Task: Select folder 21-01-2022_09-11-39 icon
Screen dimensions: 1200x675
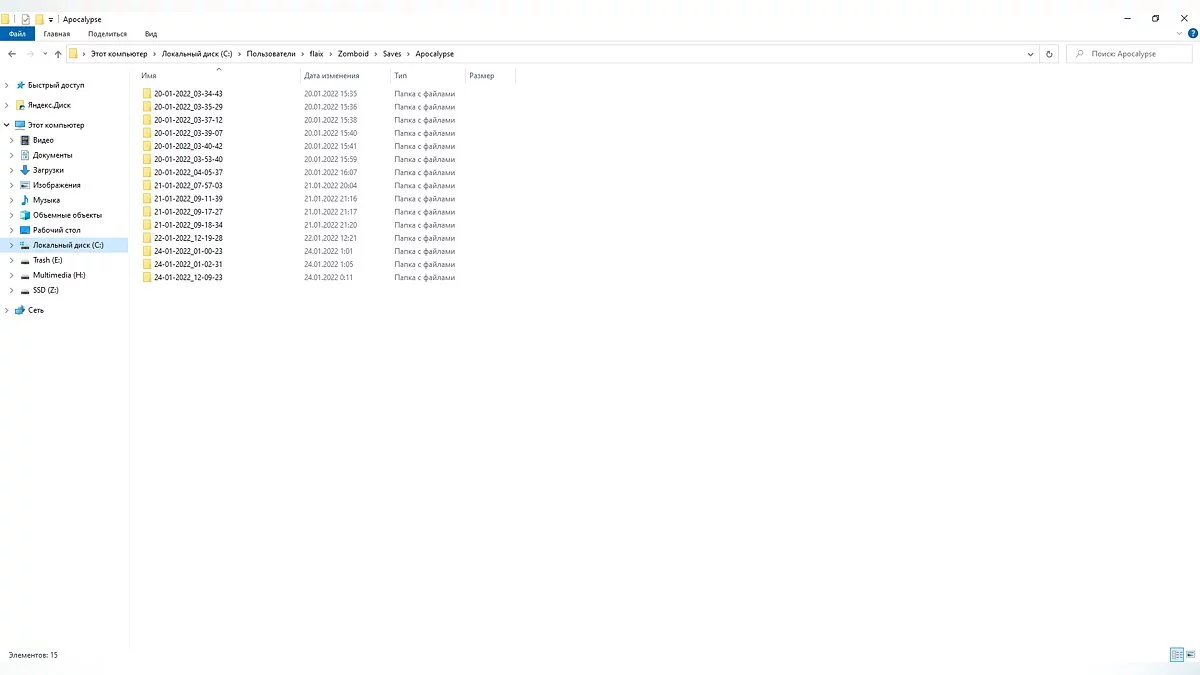Action: pyautogui.click(x=146, y=199)
